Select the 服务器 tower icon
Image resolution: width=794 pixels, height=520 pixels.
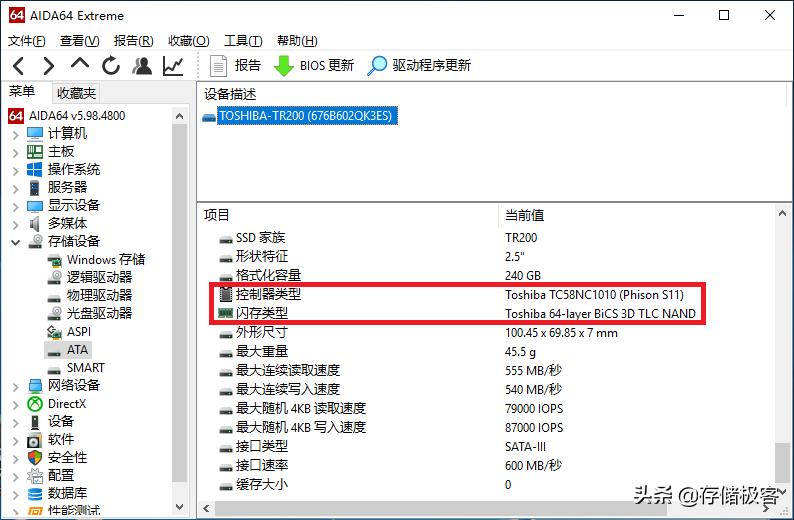[34, 187]
